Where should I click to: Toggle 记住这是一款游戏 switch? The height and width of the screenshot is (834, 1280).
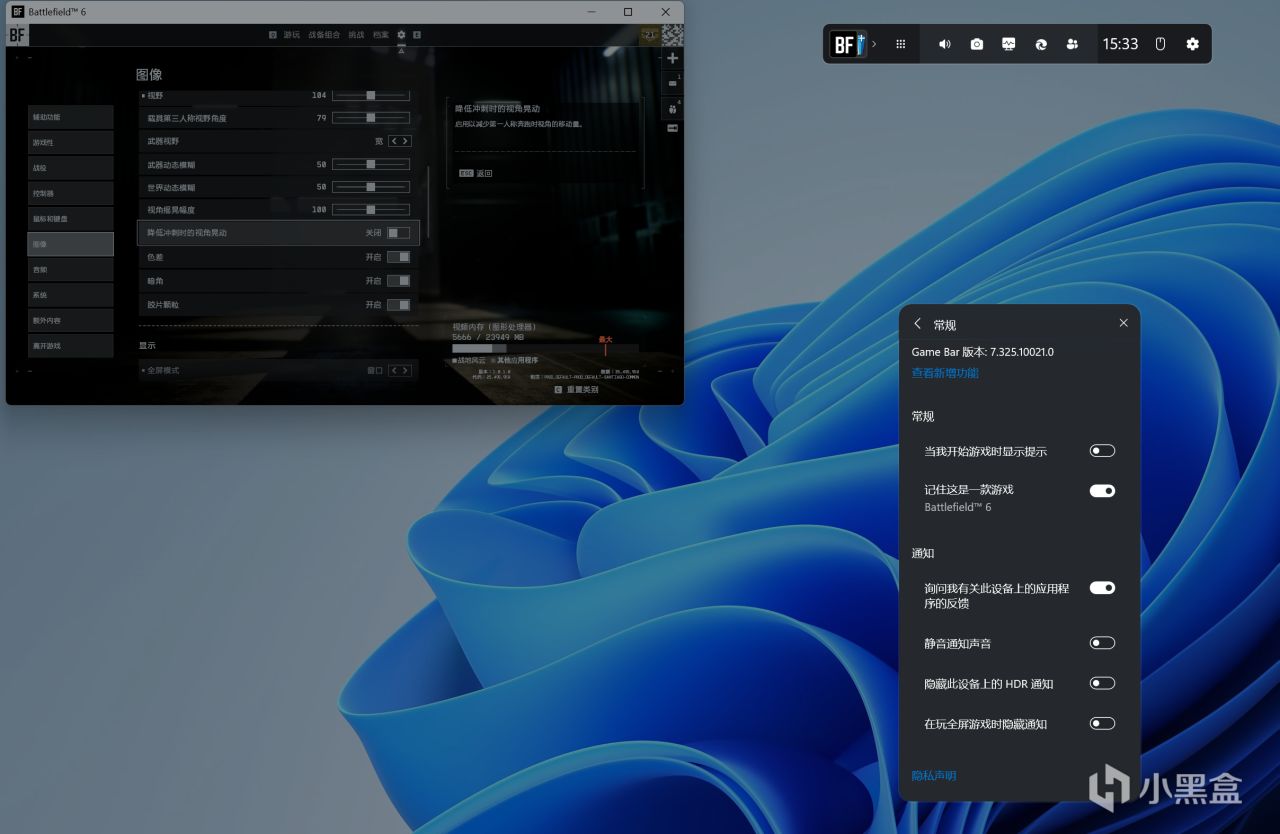[1102, 491]
